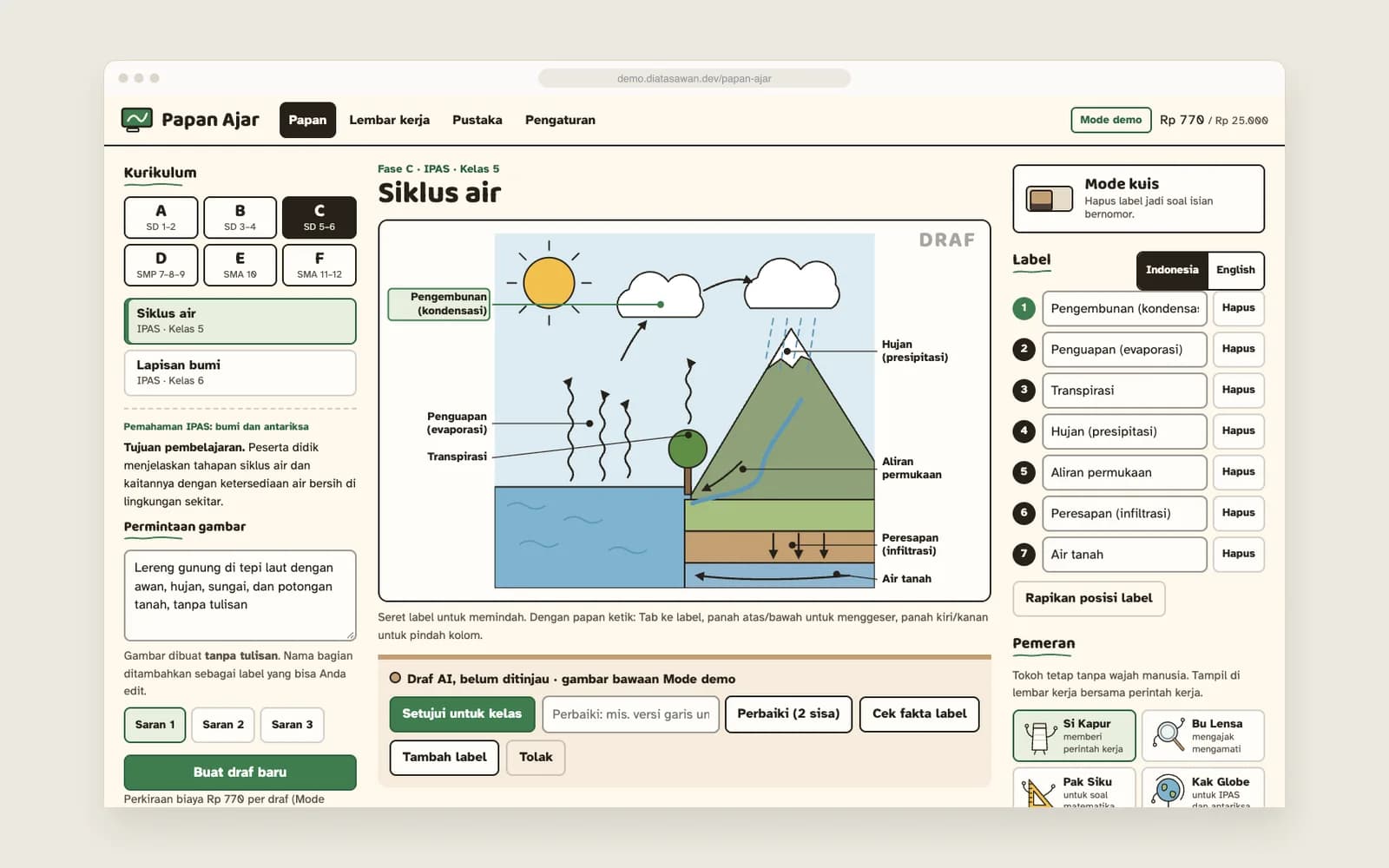The width and height of the screenshot is (1389, 868).
Task: Select the Pak Siku ruler character
Action: point(1038,792)
